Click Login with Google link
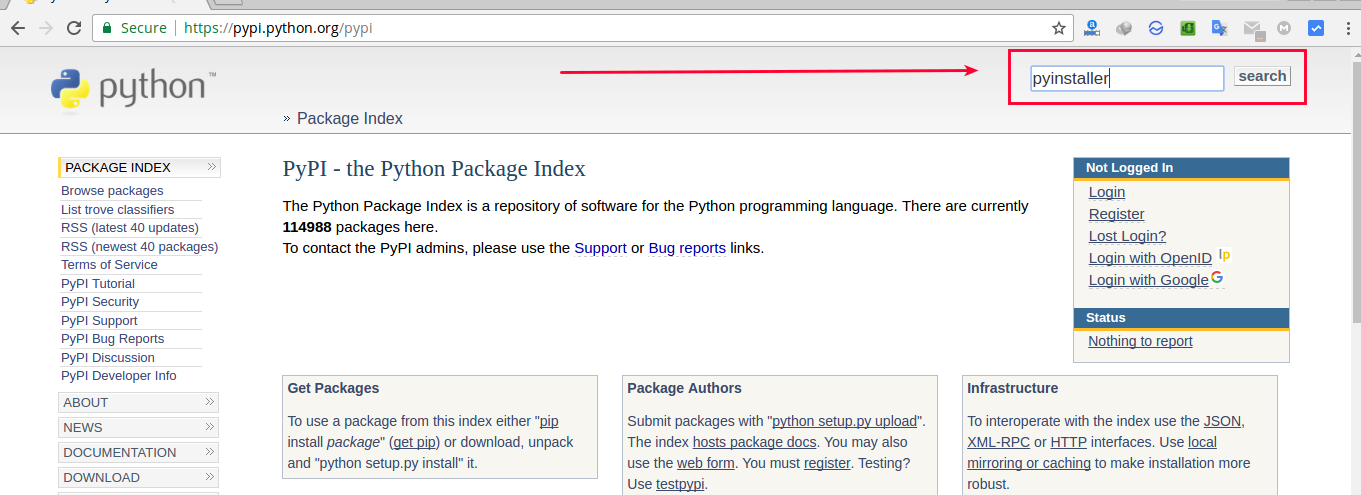The width and height of the screenshot is (1361, 495). (1148, 280)
